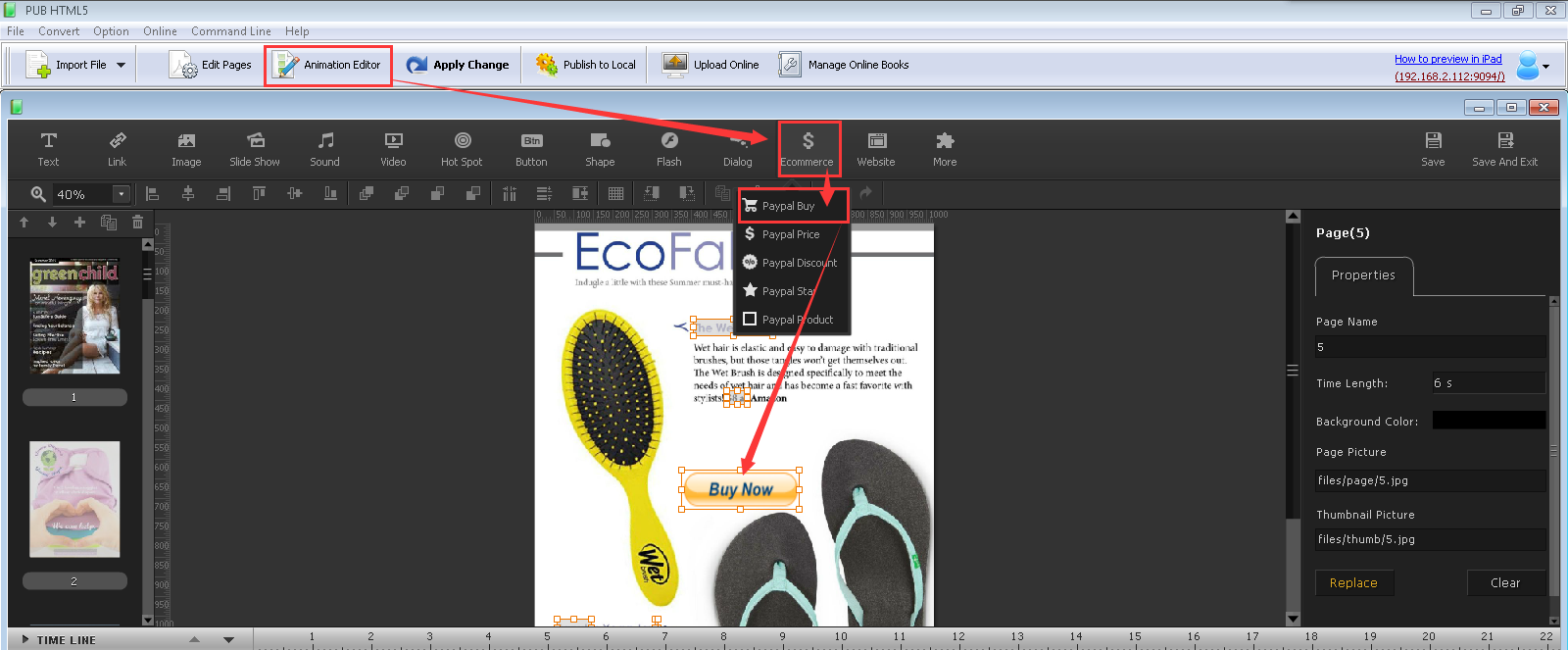The width and height of the screenshot is (1568, 650).
Task: Choose the Shape tool
Action: pos(600,149)
